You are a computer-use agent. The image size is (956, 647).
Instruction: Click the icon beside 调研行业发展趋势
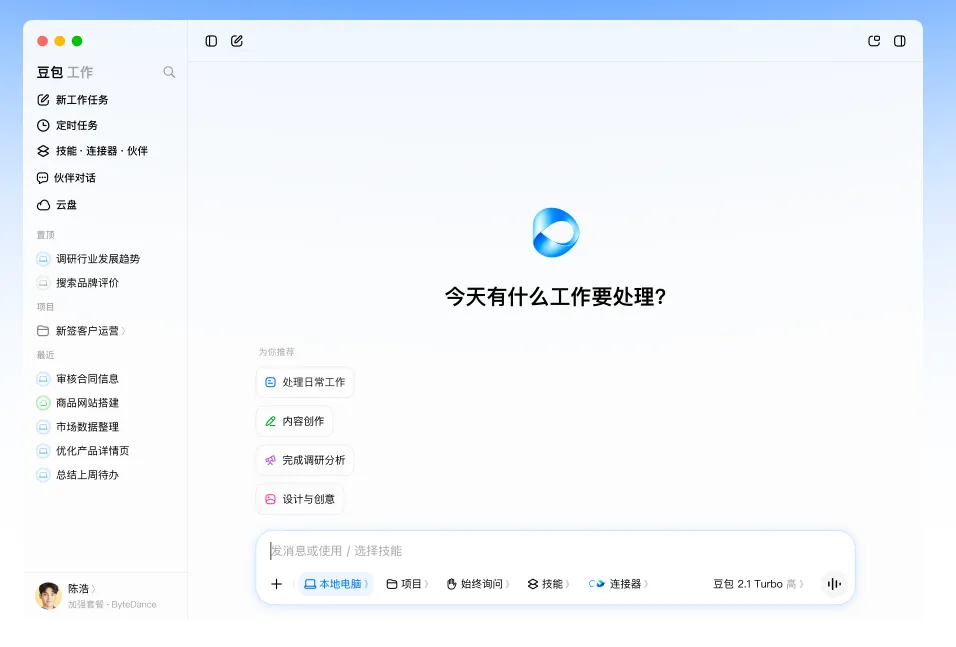click(x=43, y=259)
